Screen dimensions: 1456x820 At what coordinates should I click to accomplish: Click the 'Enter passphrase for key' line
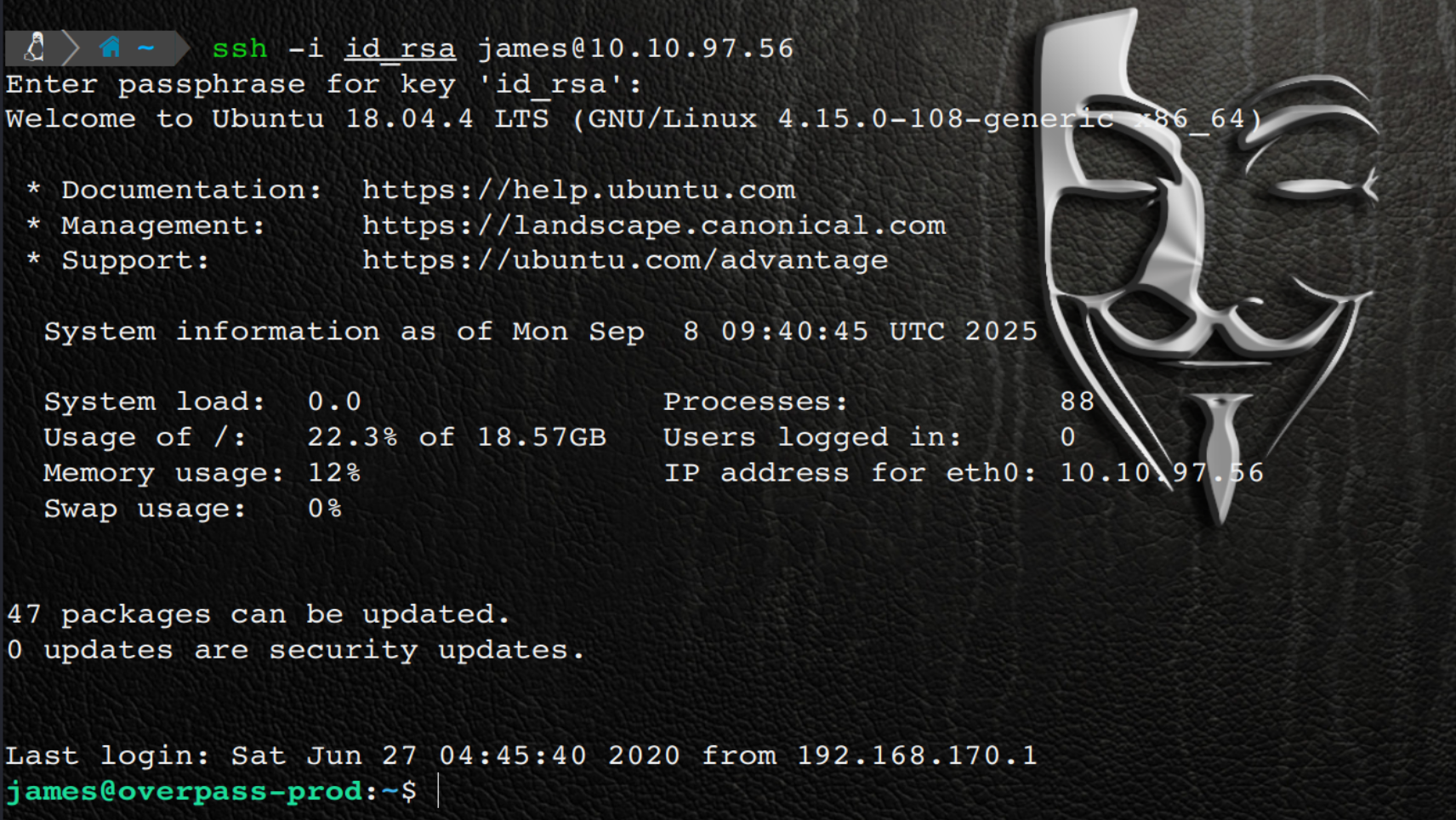(x=323, y=84)
